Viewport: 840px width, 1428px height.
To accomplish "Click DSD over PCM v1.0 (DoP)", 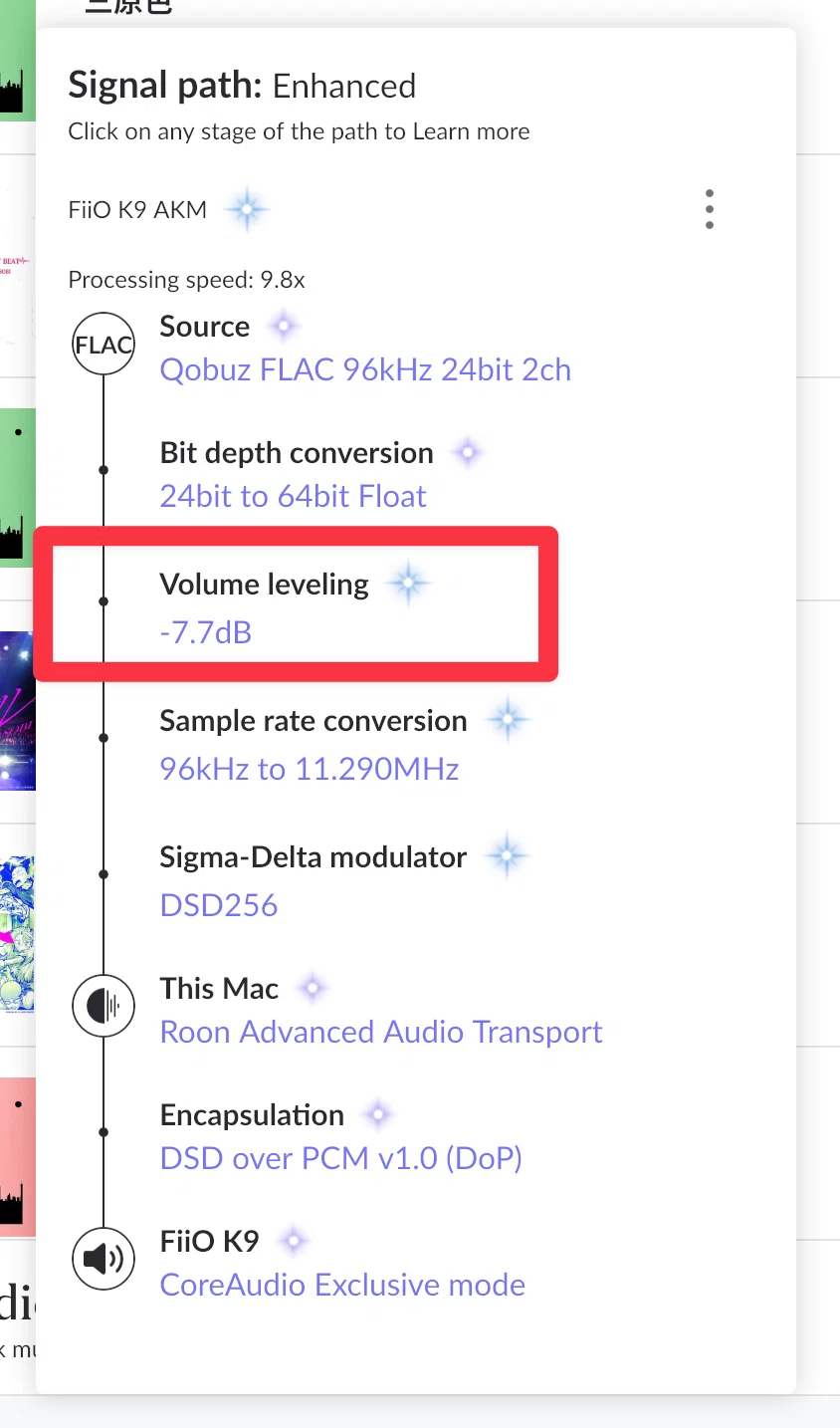I will [341, 1158].
